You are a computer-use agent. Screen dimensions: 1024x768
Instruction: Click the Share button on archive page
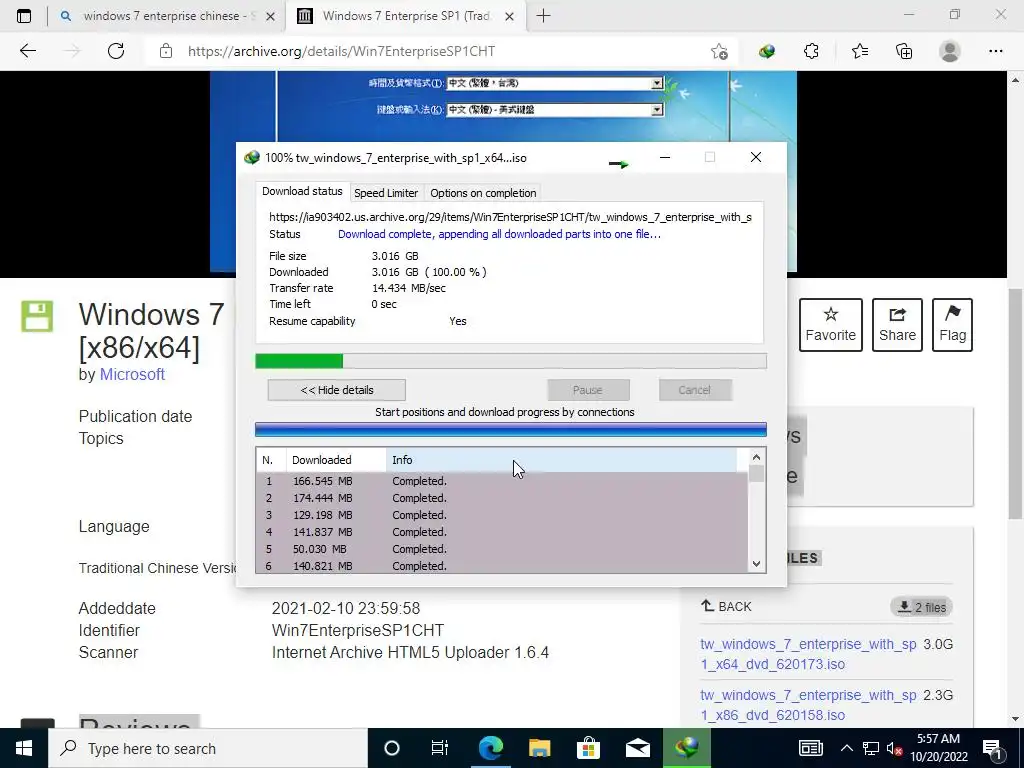(x=897, y=325)
